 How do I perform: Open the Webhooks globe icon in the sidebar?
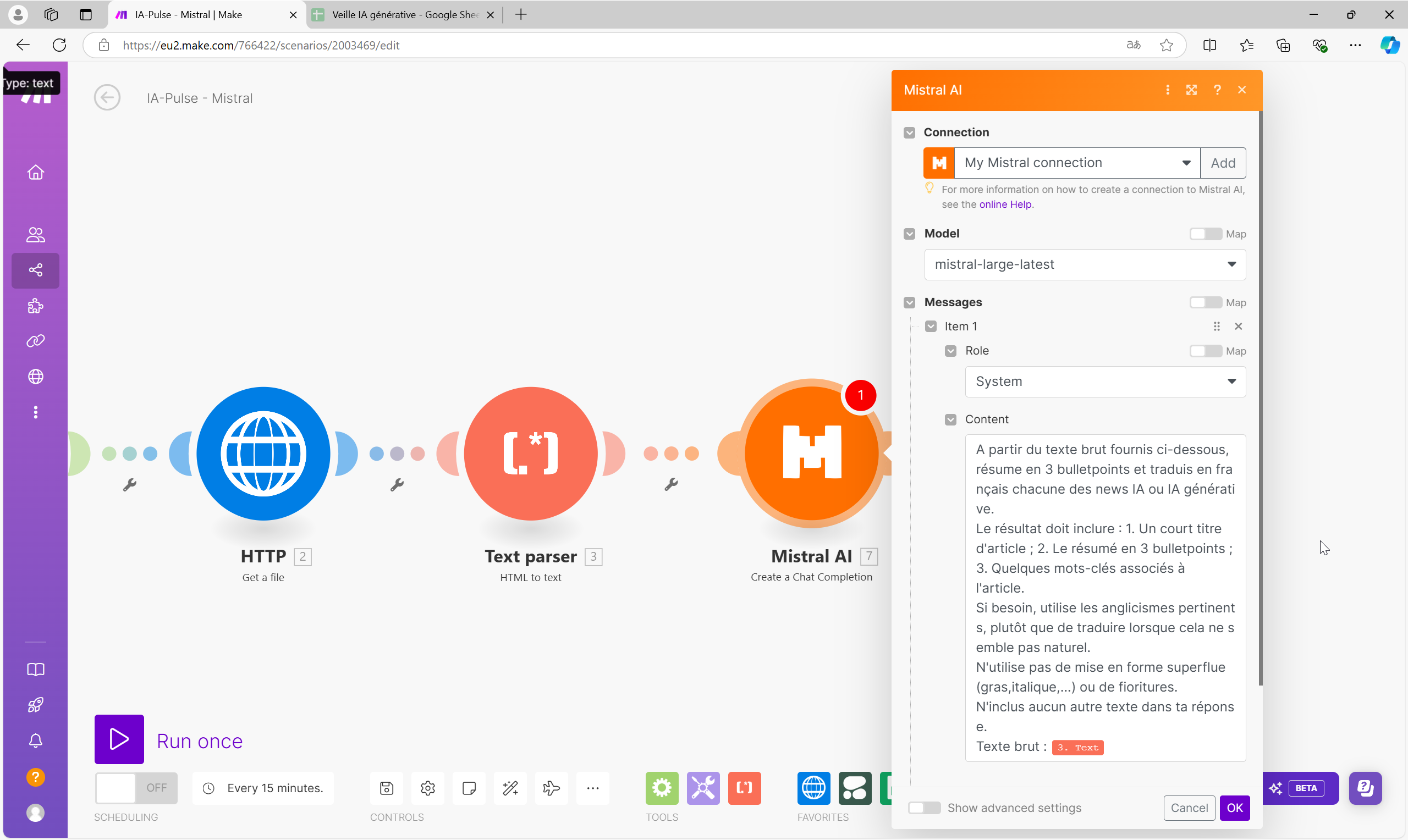(36, 377)
